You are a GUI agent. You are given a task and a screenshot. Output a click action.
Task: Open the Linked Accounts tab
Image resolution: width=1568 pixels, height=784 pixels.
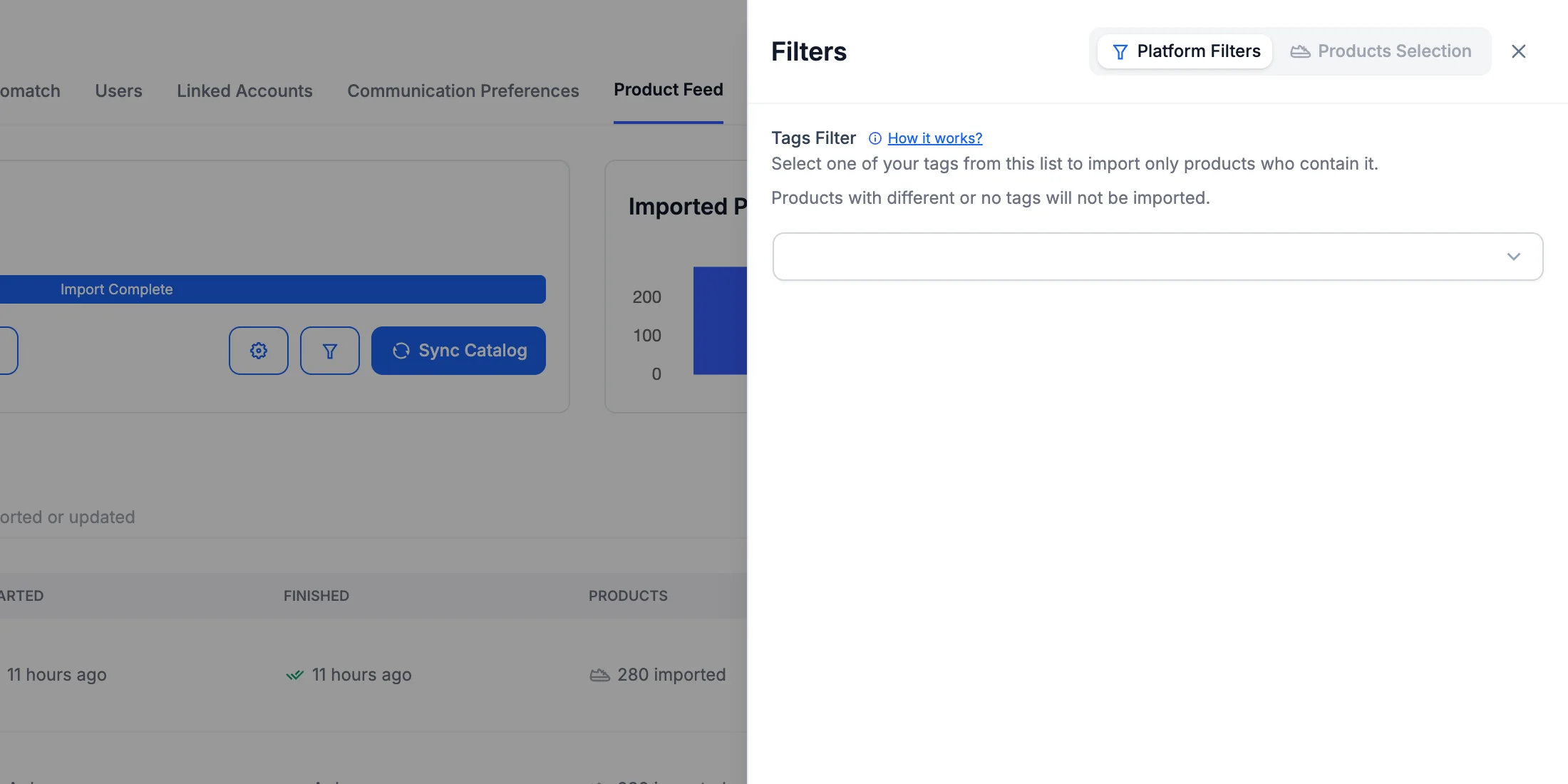pyautogui.click(x=244, y=91)
